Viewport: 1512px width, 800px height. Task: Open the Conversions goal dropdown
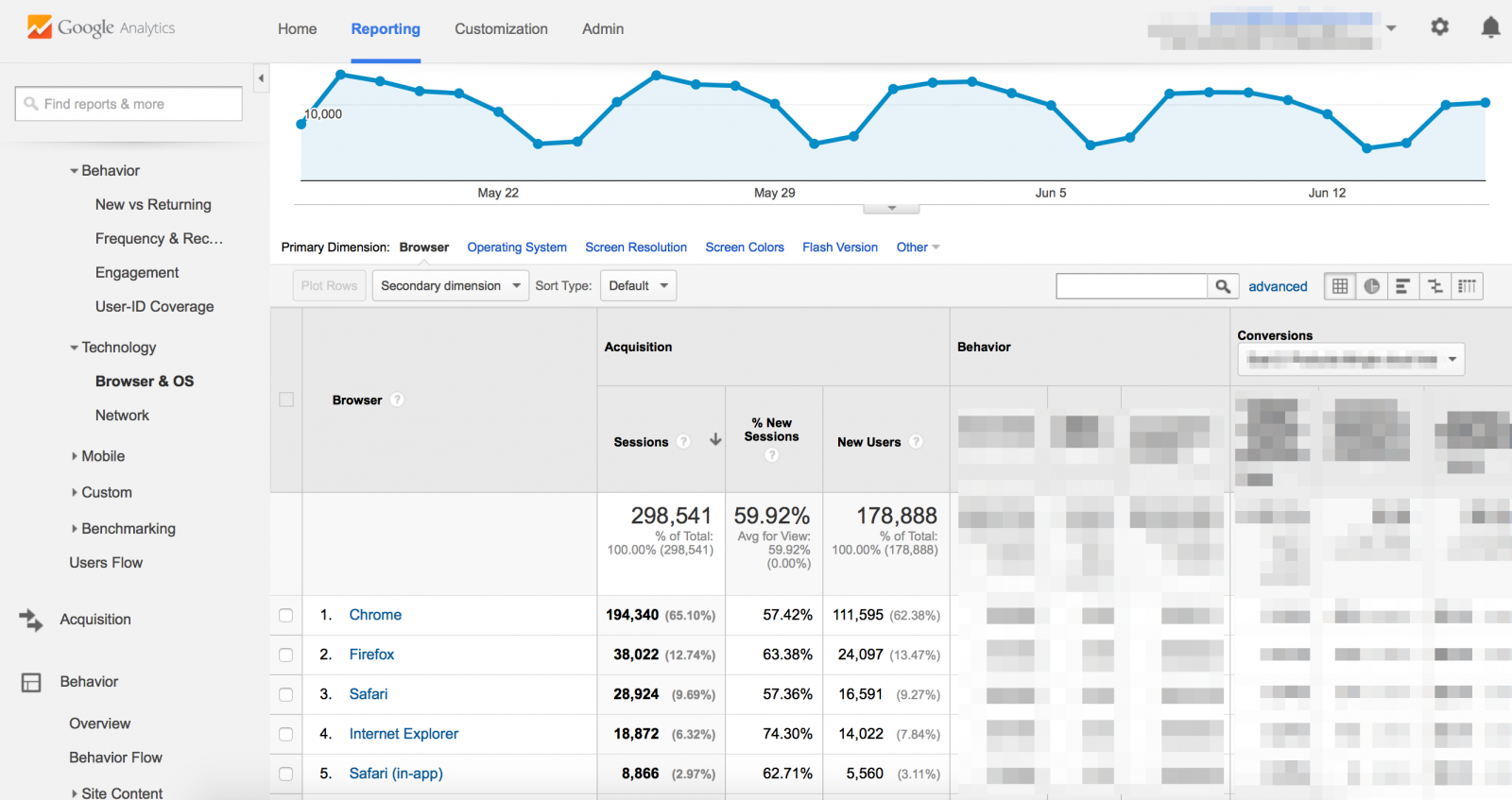pyautogui.click(x=1351, y=359)
